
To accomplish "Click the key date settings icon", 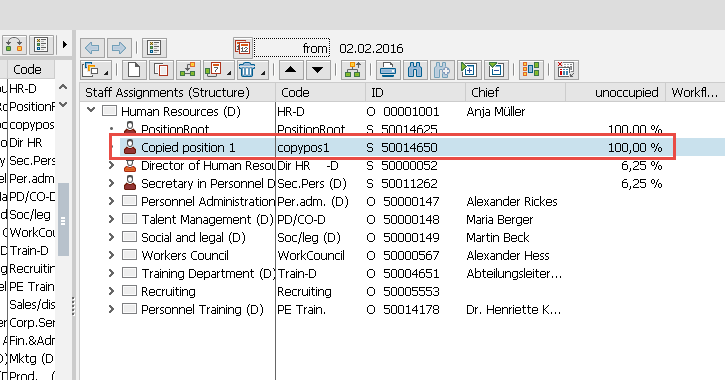I will click(x=565, y=70).
